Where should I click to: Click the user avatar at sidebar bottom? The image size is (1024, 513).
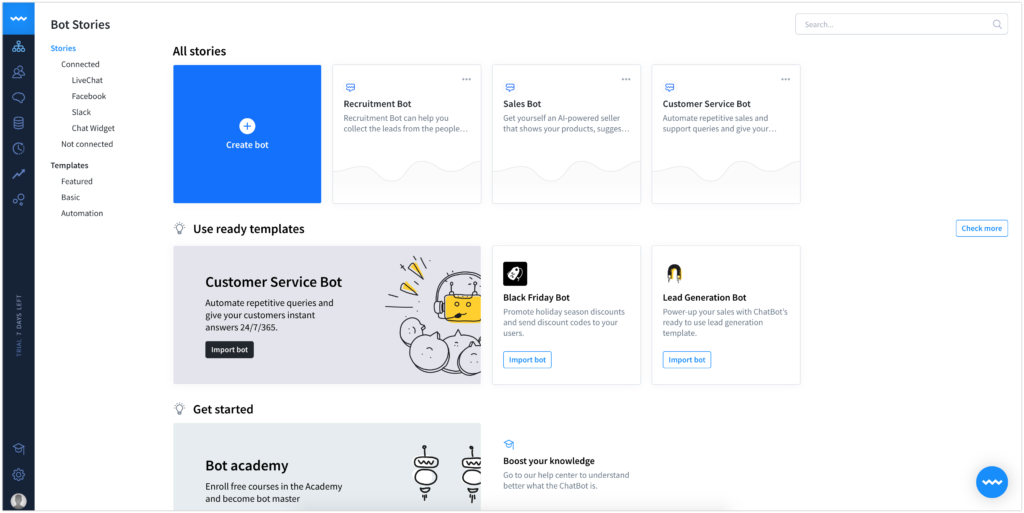pos(18,501)
